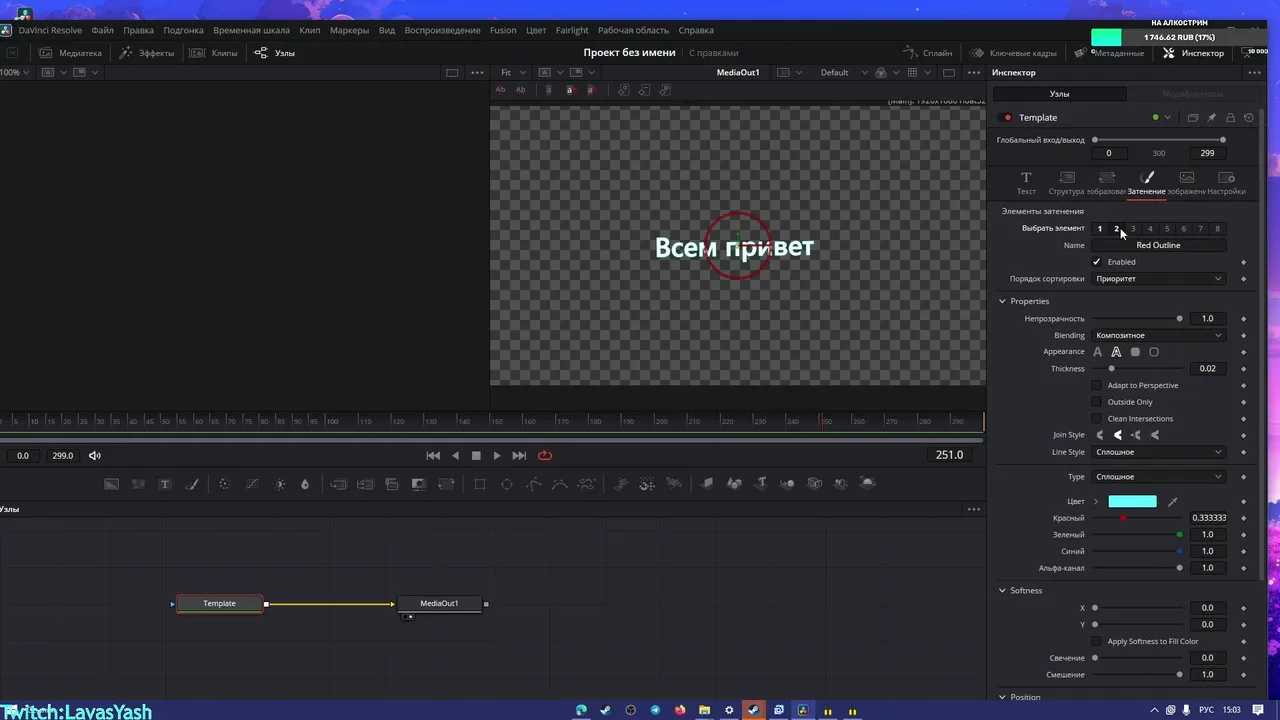Toggle the Ключевые кадры panel
This screenshot has width=1280, height=720.
(x=1014, y=53)
